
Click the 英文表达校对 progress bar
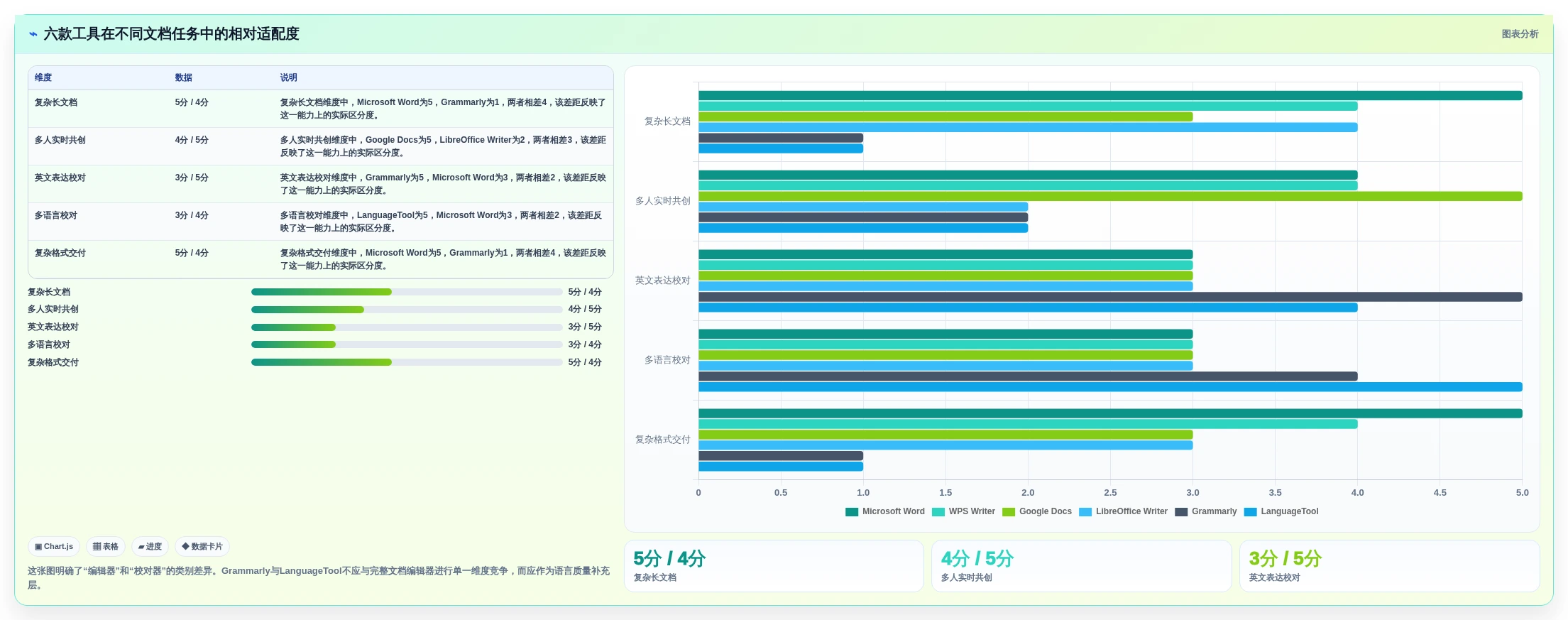tap(407, 327)
